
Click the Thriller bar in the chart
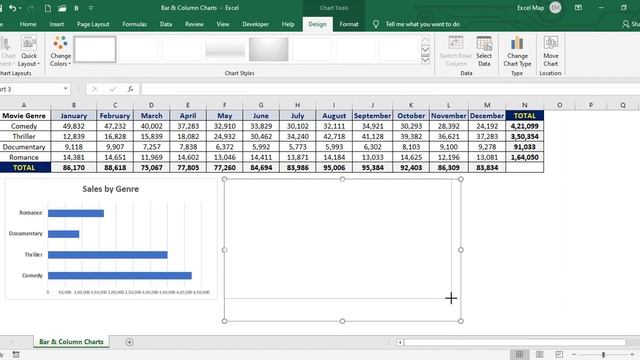point(107,255)
